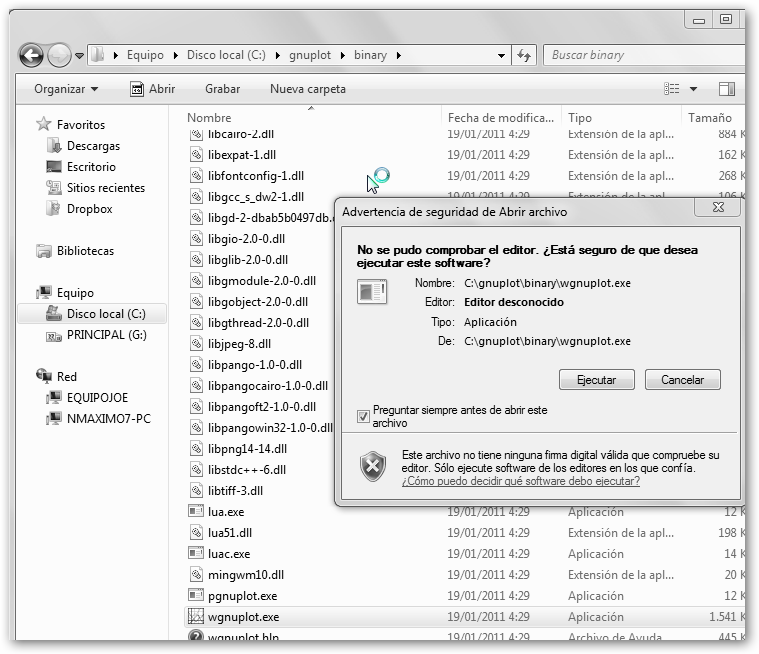This screenshot has height=654, width=759.
Task: Select Disco local (C:) in navigation tree
Action: (105, 314)
